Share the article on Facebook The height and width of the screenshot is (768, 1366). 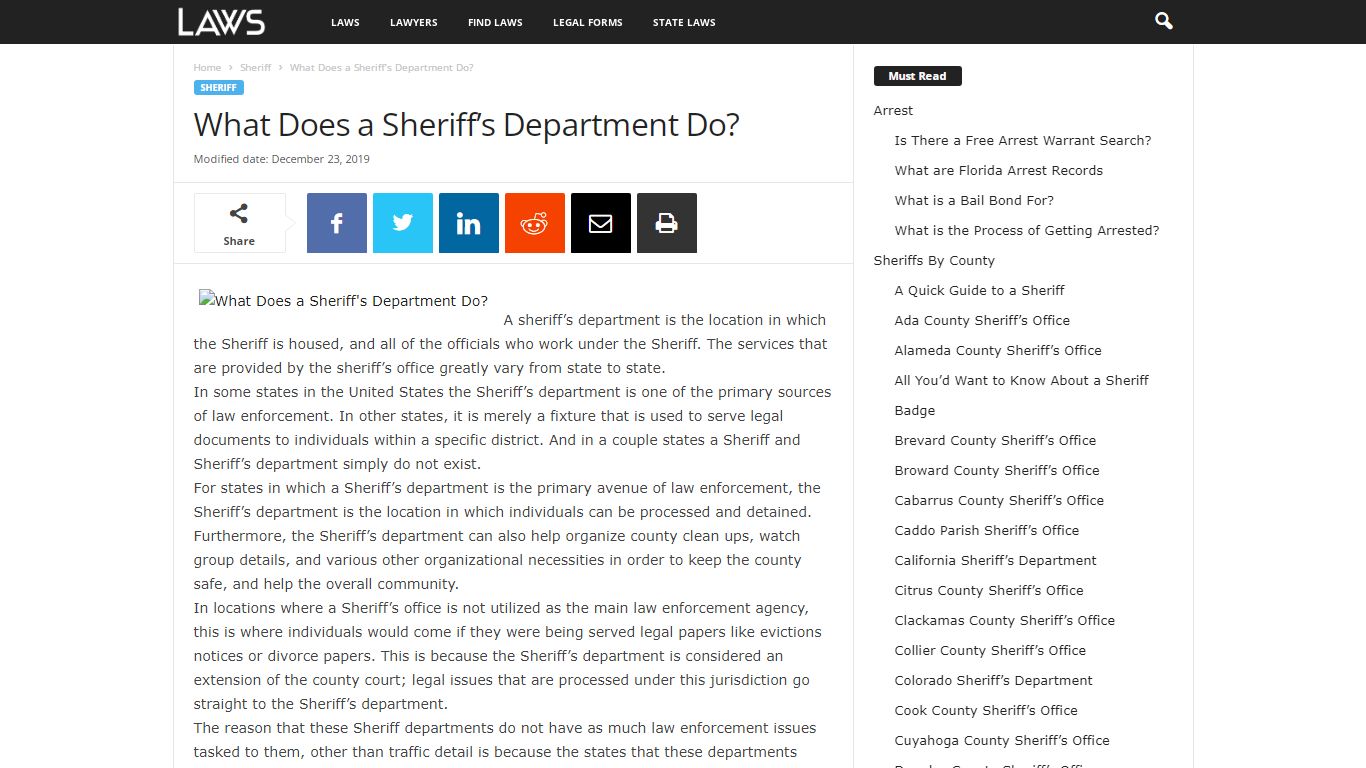tap(337, 223)
